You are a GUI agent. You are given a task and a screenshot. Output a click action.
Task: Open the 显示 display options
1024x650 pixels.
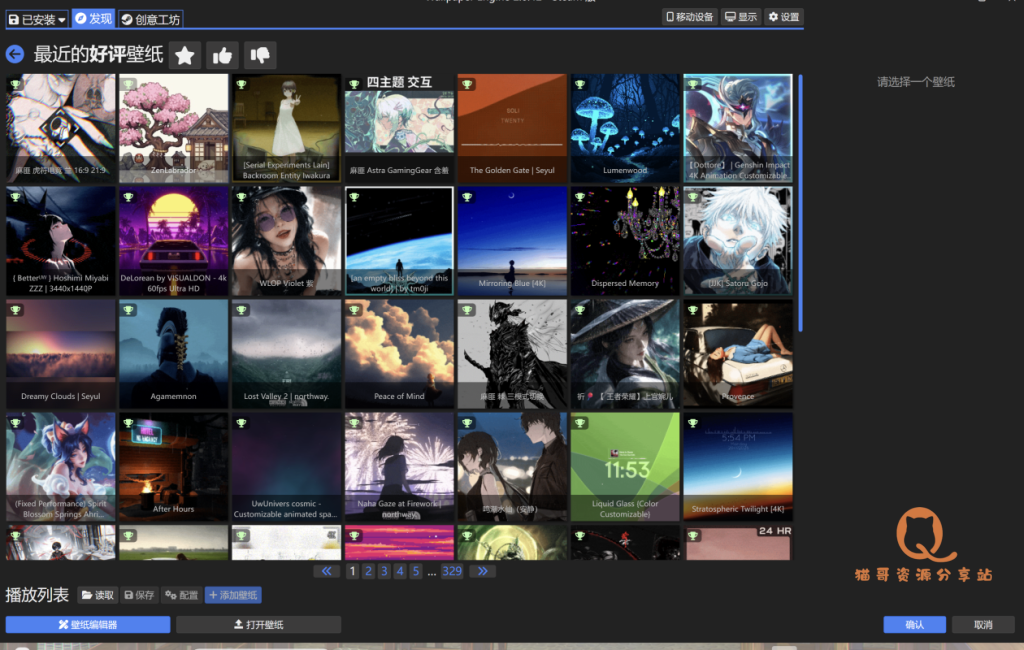[x=741, y=17]
